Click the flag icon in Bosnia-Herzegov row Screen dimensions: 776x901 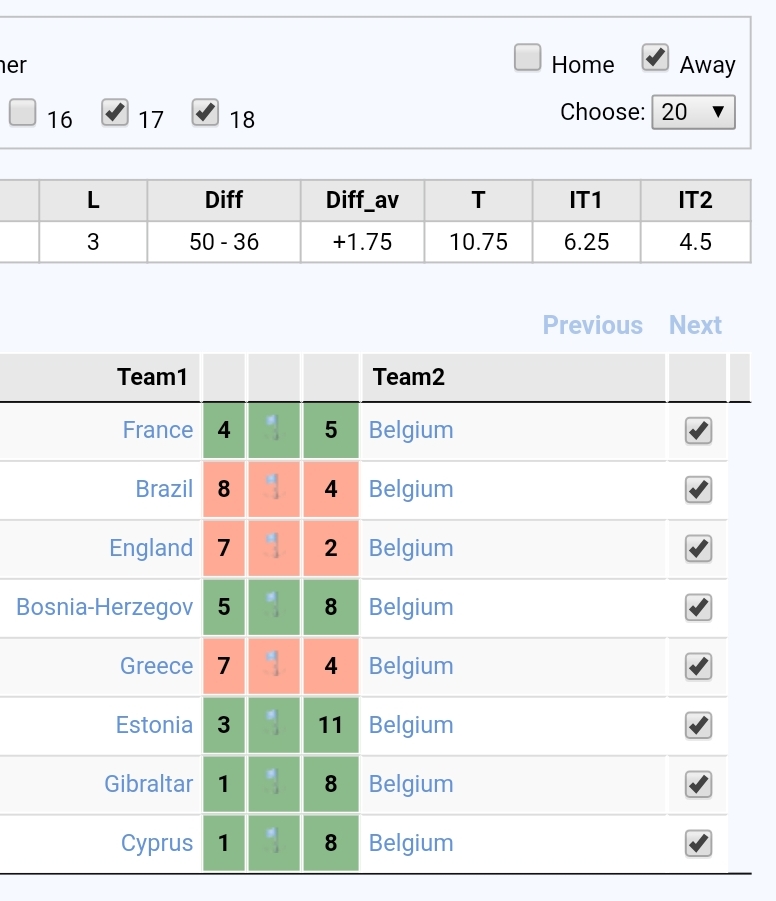[x=274, y=606]
